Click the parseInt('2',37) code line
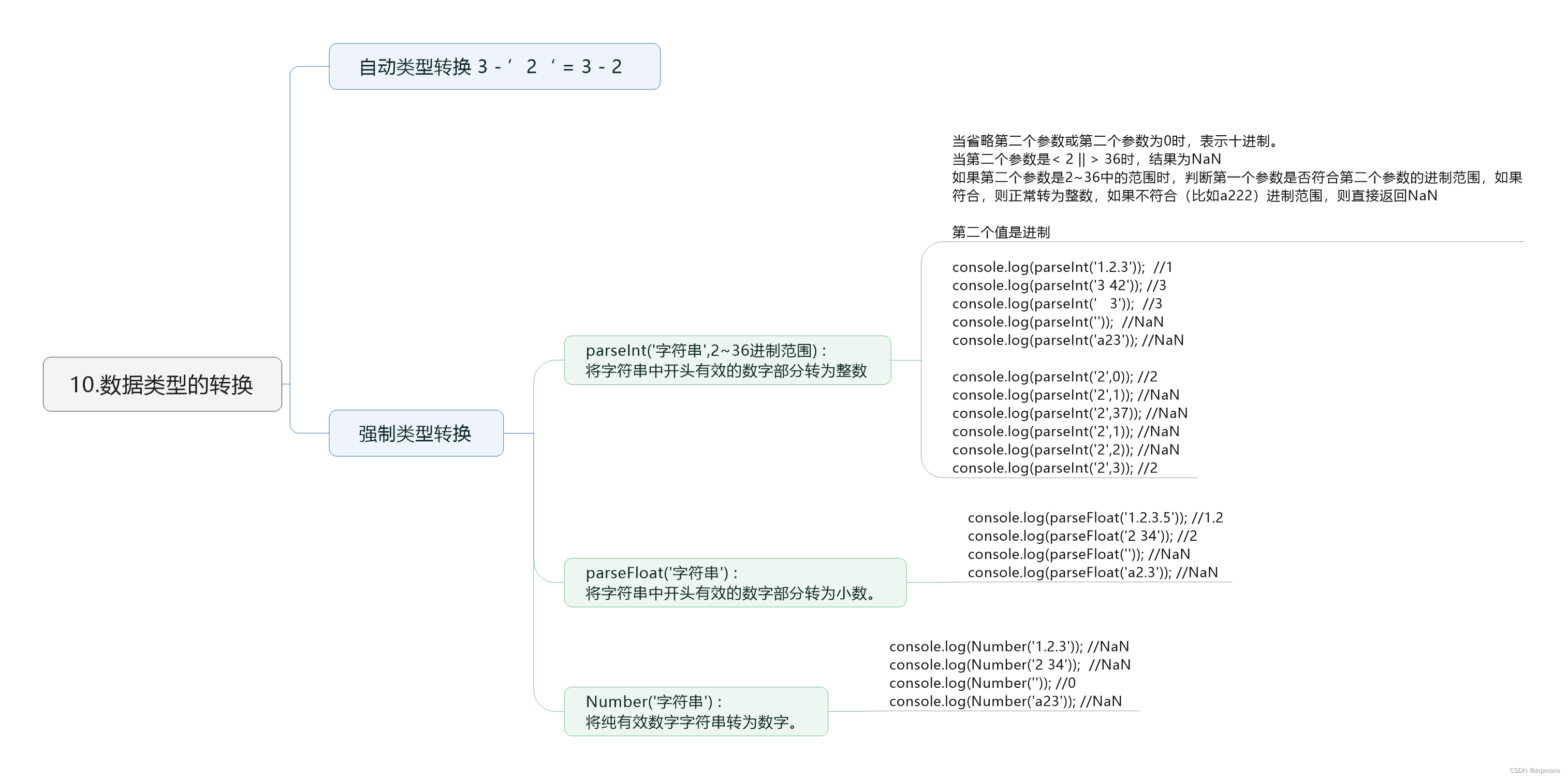The height and width of the screenshot is (779, 1568). tap(1069, 413)
